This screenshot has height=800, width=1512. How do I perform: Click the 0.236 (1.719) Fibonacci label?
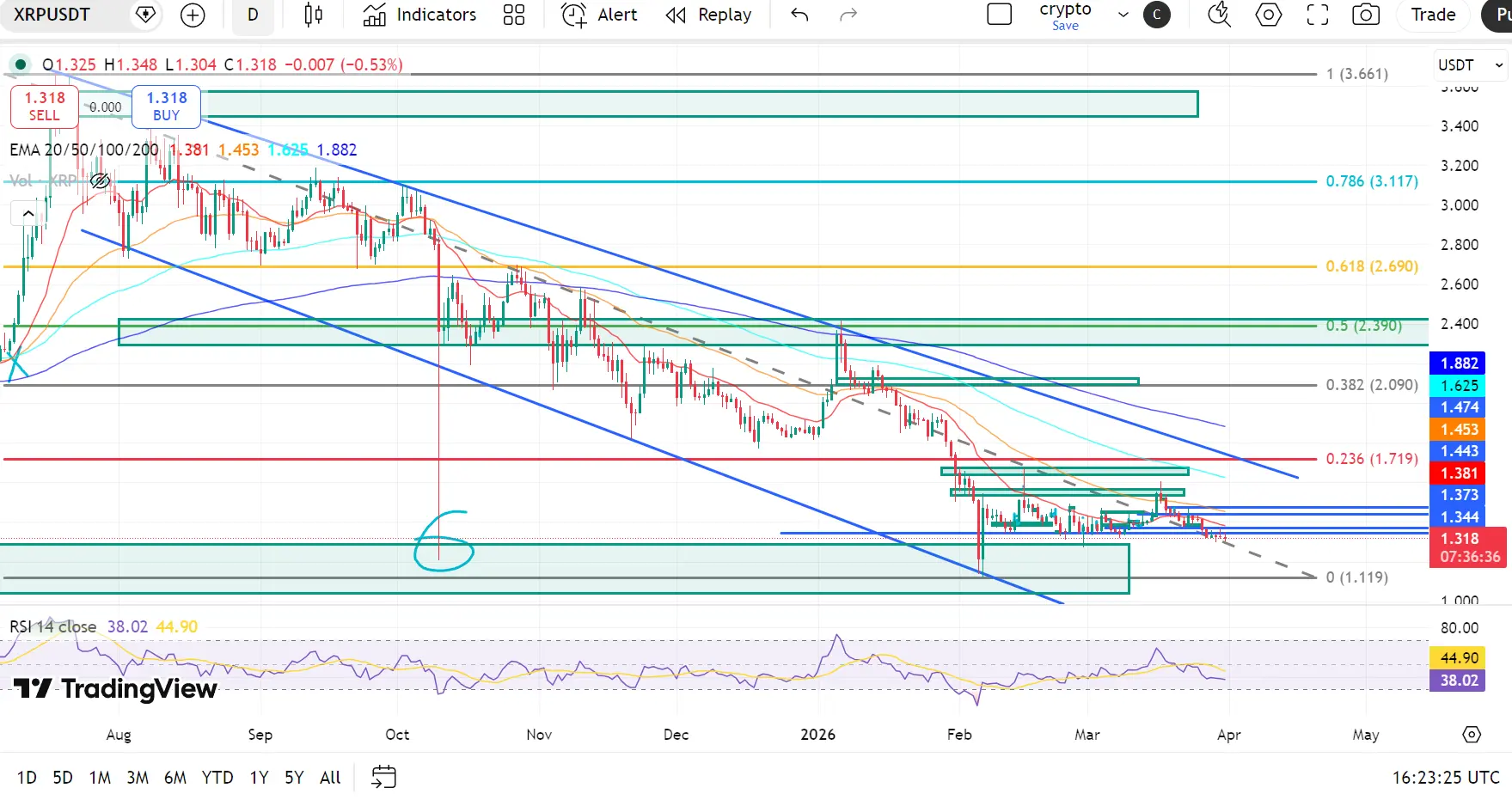pyautogui.click(x=1372, y=459)
